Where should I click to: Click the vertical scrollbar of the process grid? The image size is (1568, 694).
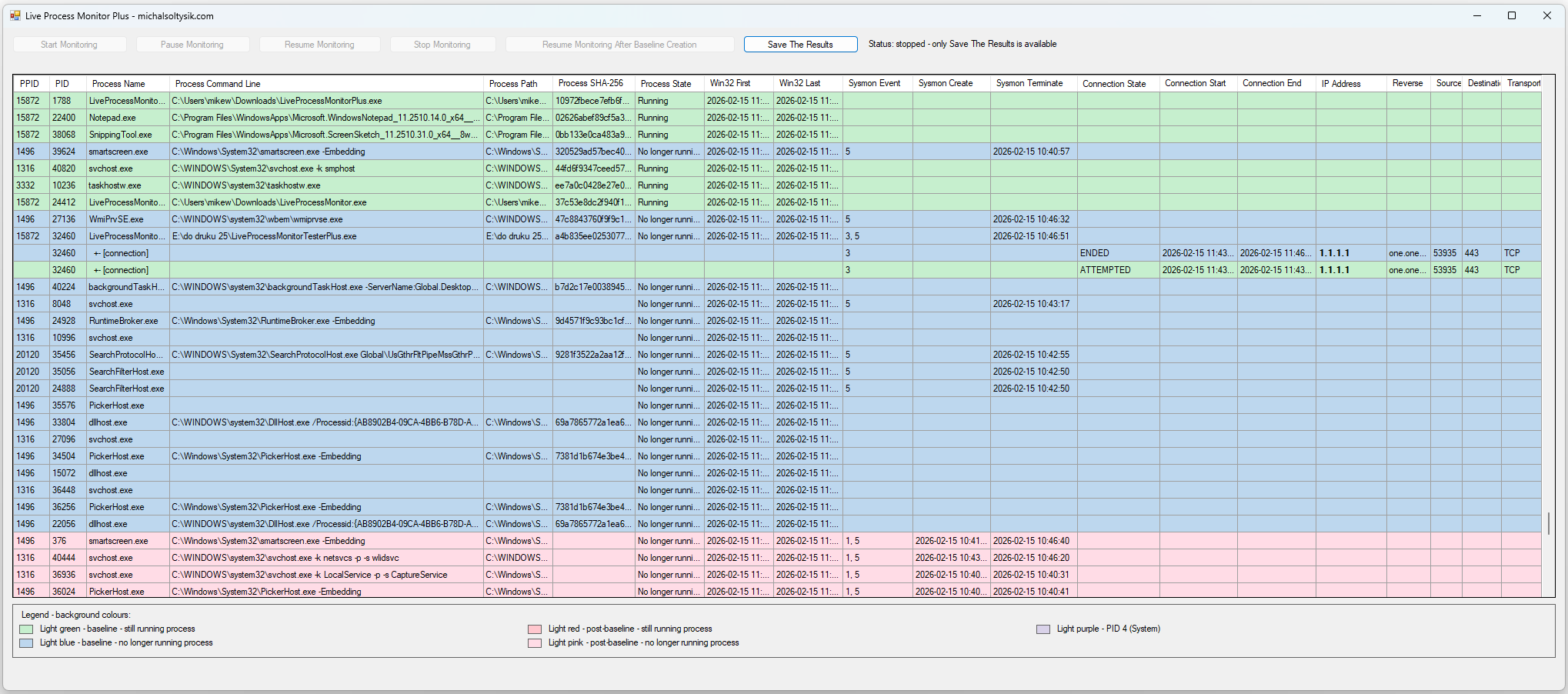pyautogui.click(x=1548, y=523)
